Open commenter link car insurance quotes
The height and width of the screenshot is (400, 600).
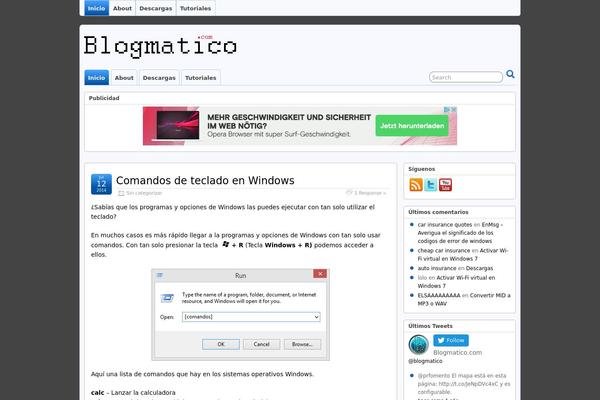(x=445, y=225)
